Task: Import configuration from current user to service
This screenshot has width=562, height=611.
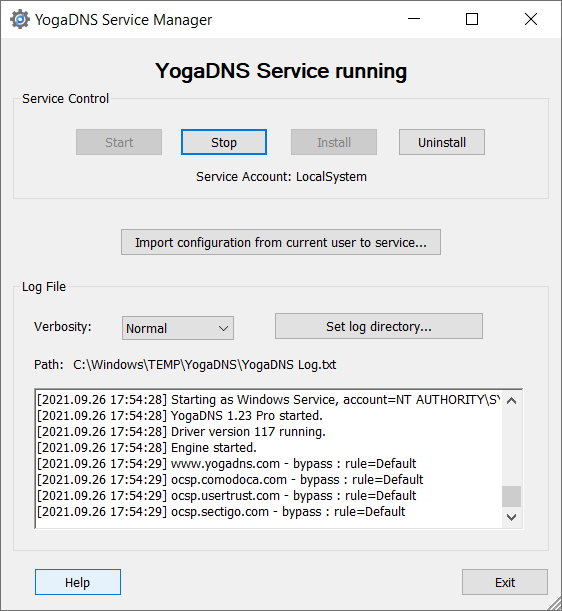Action: 281,242
